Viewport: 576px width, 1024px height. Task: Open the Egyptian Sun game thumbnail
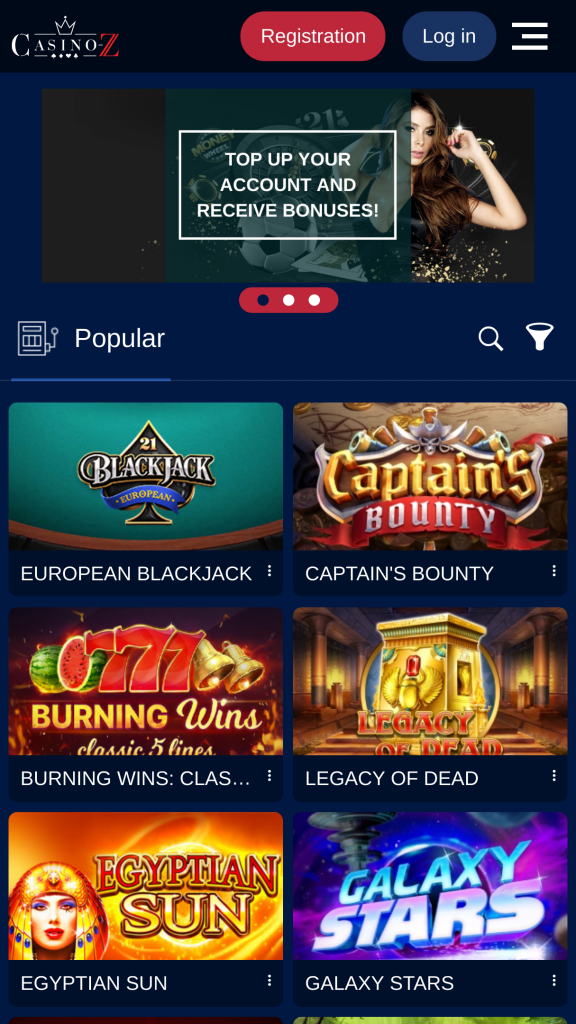point(146,886)
